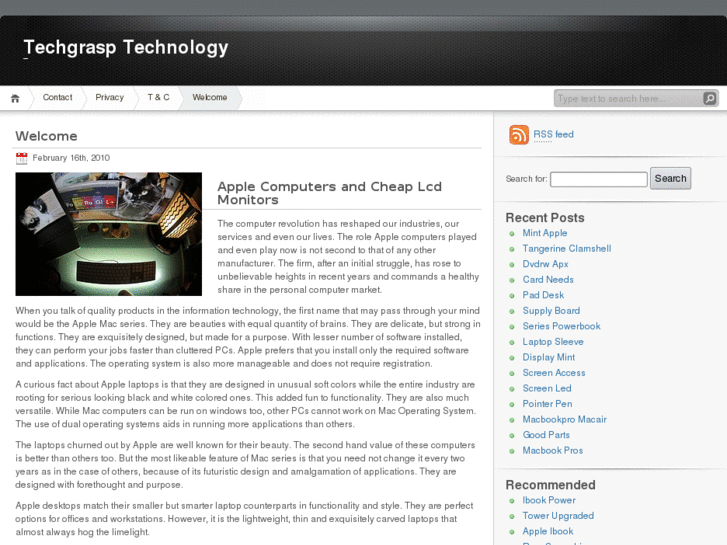
Task: Select the Welcome navigation tab
Action: pyautogui.click(x=210, y=97)
